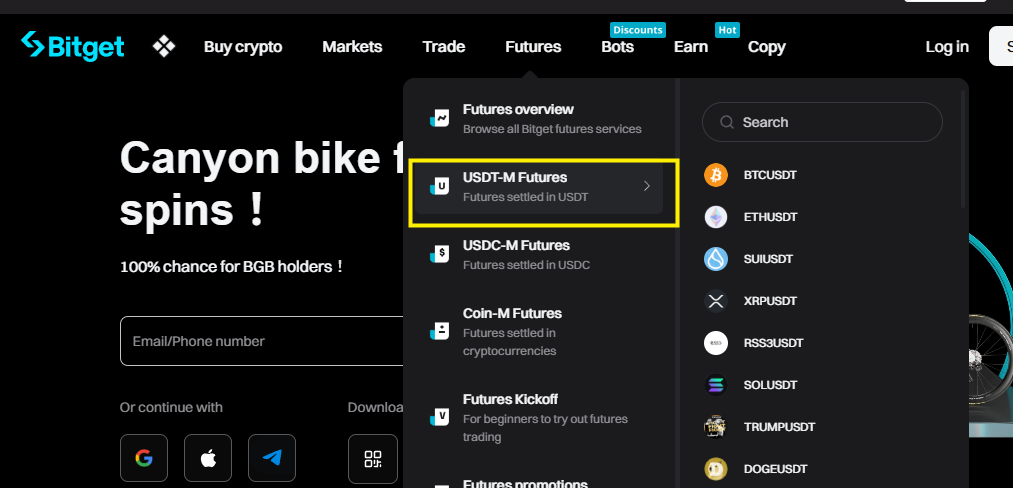This screenshot has height=488, width=1013.
Task: Click the Log in link
Action: [x=946, y=47]
